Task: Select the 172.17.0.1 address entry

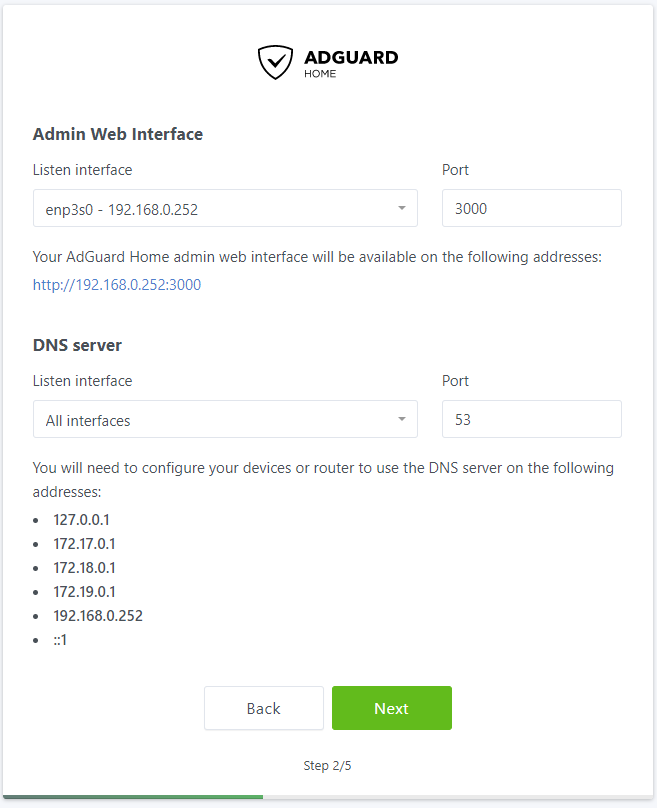Action: [x=84, y=544]
